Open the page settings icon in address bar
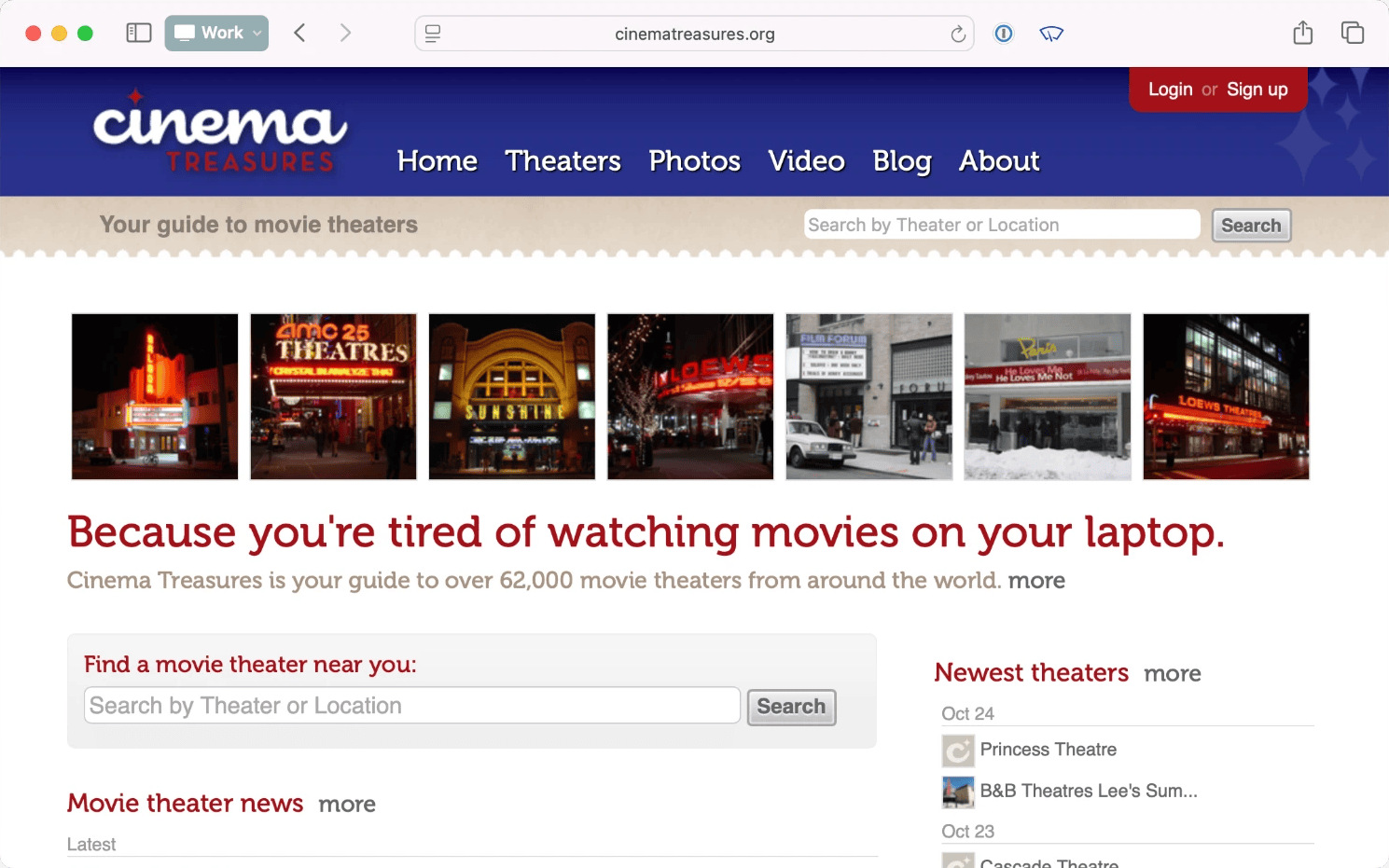1389x868 pixels. (433, 34)
